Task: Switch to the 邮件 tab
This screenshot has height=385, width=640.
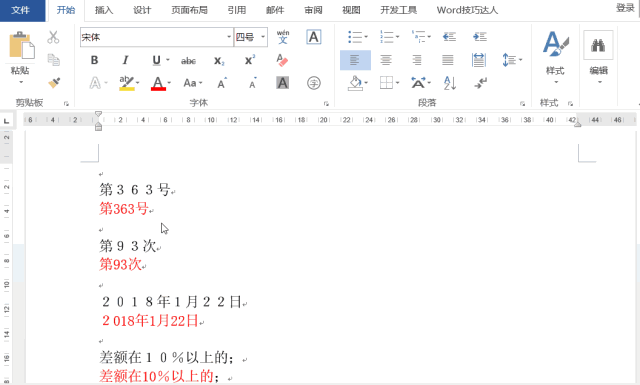Action: point(275,10)
